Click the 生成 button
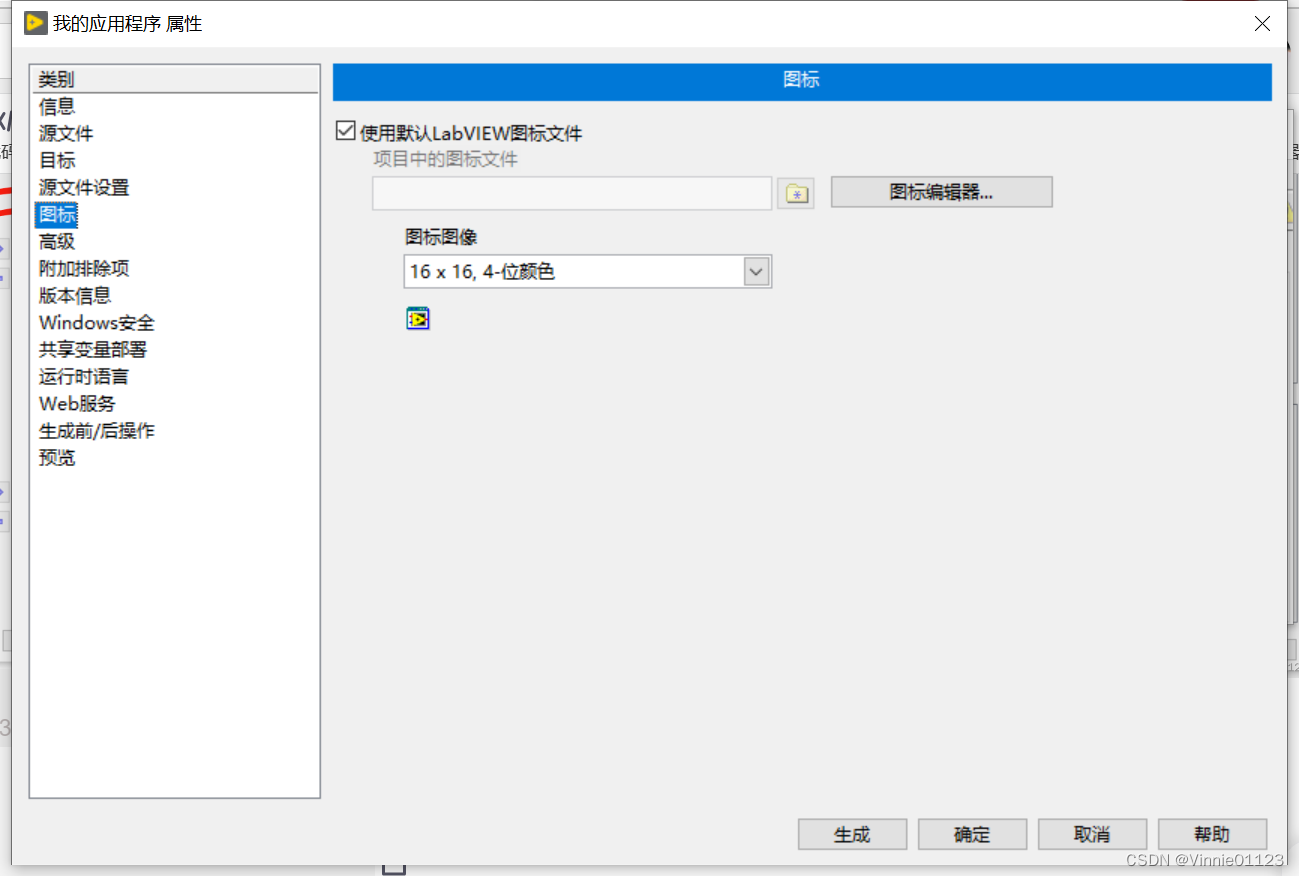The height and width of the screenshot is (876, 1299). click(852, 834)
